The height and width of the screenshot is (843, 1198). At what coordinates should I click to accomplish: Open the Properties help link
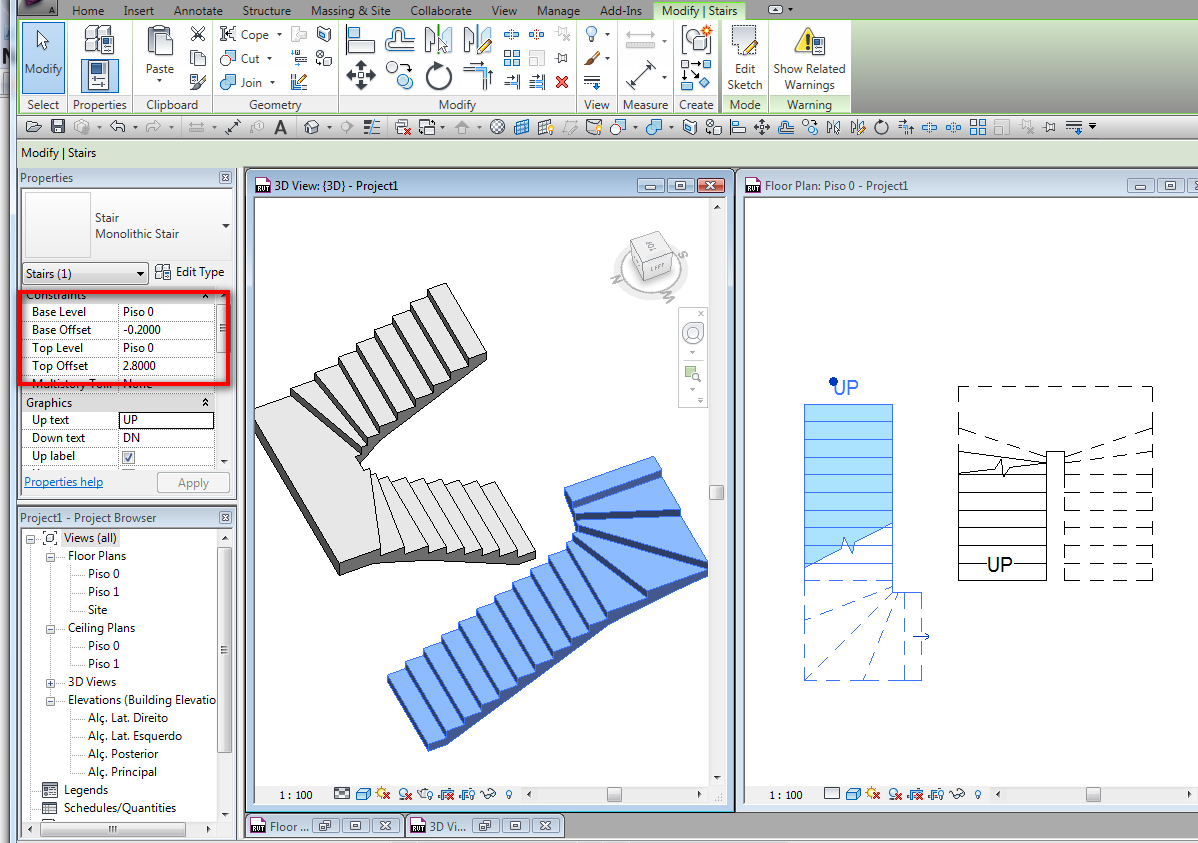tap(63, 481)
